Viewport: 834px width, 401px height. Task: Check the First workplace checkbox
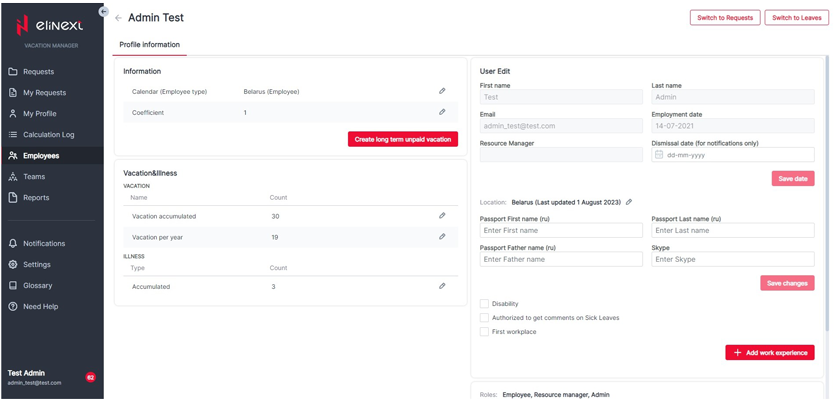coord(485,332)
